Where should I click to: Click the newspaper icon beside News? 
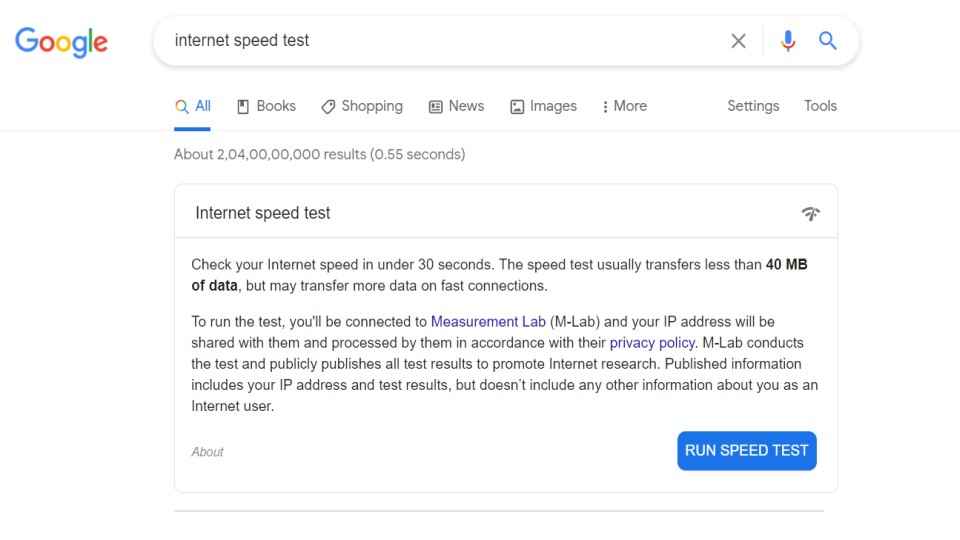tap(435, 107)
